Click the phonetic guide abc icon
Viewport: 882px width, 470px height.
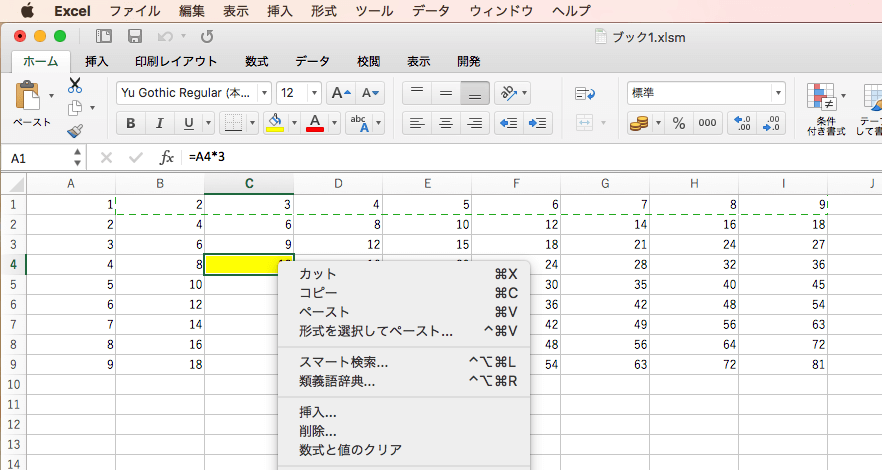[359, 123]
